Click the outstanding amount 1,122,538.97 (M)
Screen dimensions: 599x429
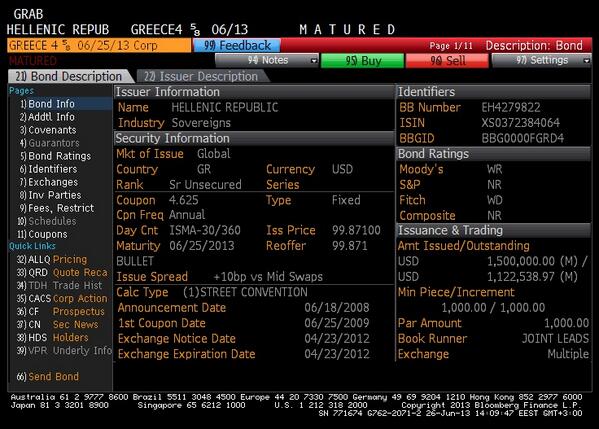[532, 277]
